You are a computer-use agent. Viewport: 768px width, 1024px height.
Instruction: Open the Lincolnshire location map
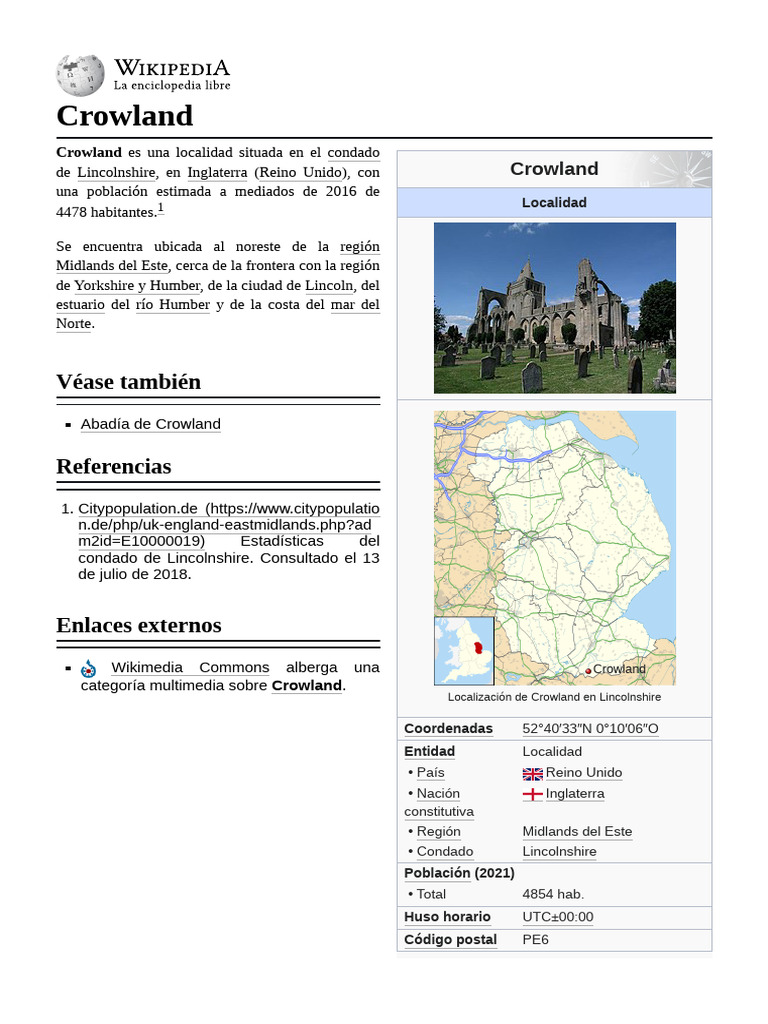pyautogui.click(x=554, y=547)
